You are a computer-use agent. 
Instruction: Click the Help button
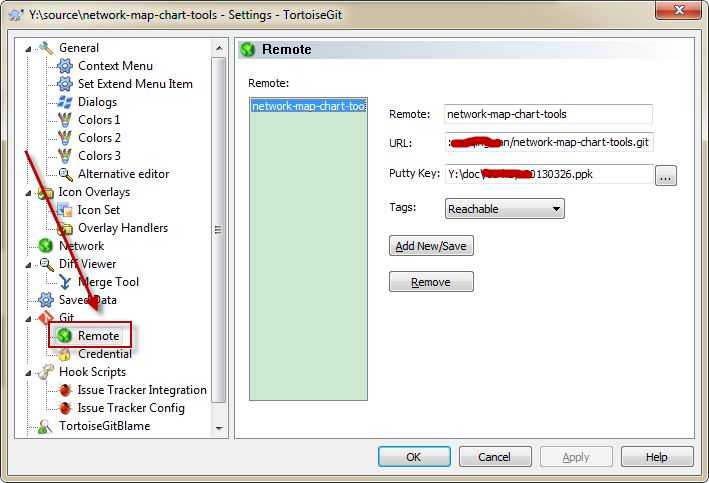click(x=657, y=457)
